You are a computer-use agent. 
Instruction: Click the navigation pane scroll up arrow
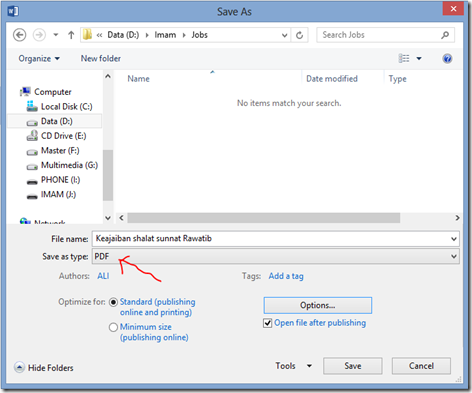pyautogui.click(x=108, y=76)
